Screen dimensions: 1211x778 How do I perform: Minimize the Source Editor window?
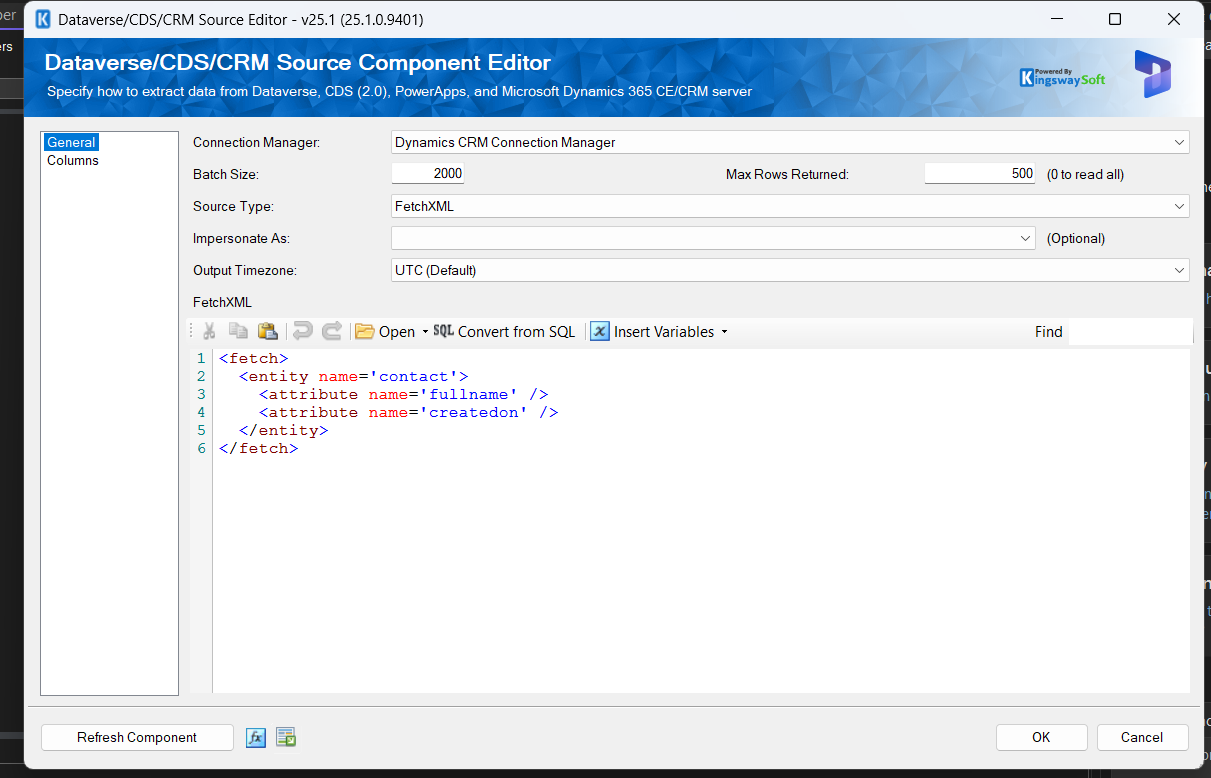point(1056,19)
